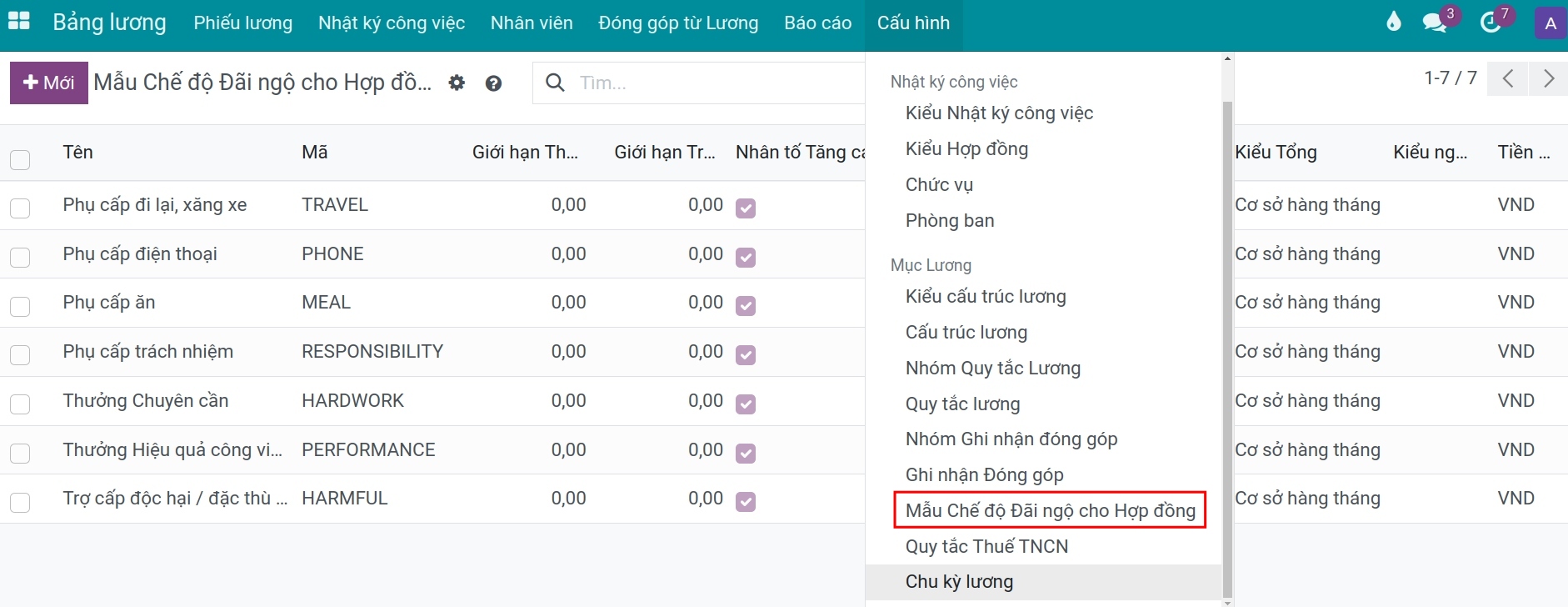The height and width of the screenshot is (607, 1568).
Task: Click the help question mark icon
Action: [493, 83]
